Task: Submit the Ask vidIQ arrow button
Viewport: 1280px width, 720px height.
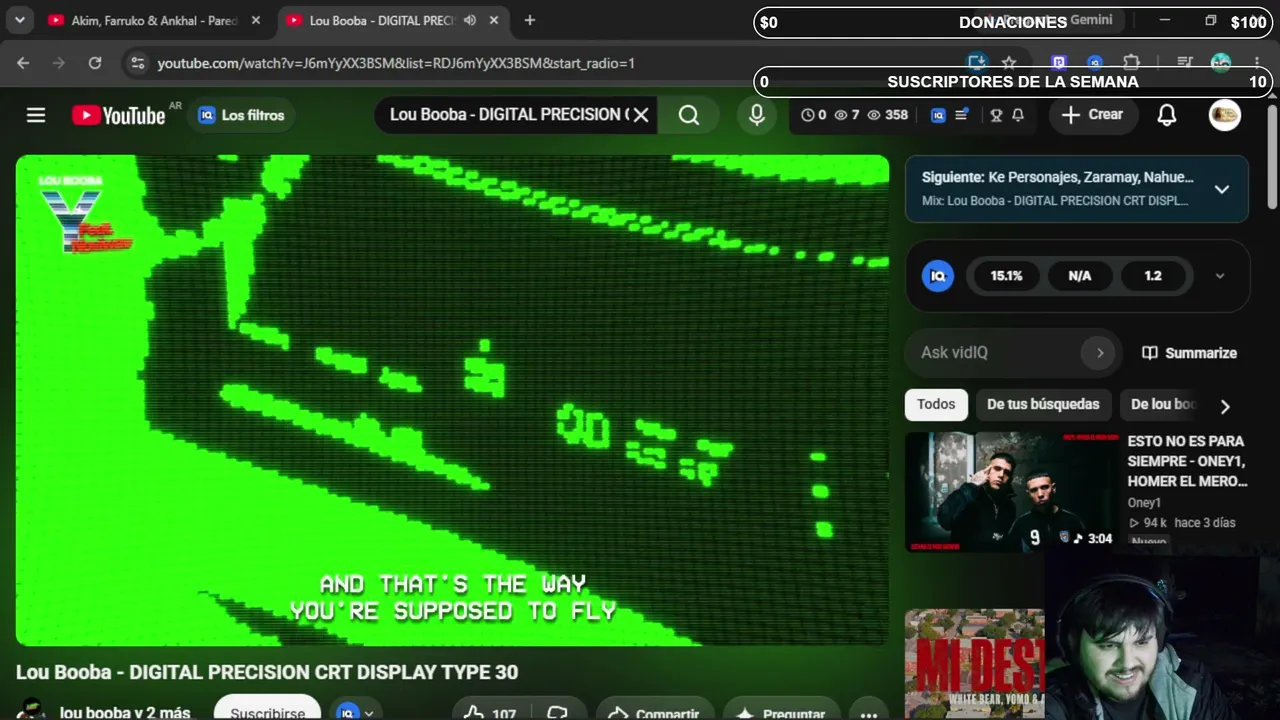Action: [1100, 353]
